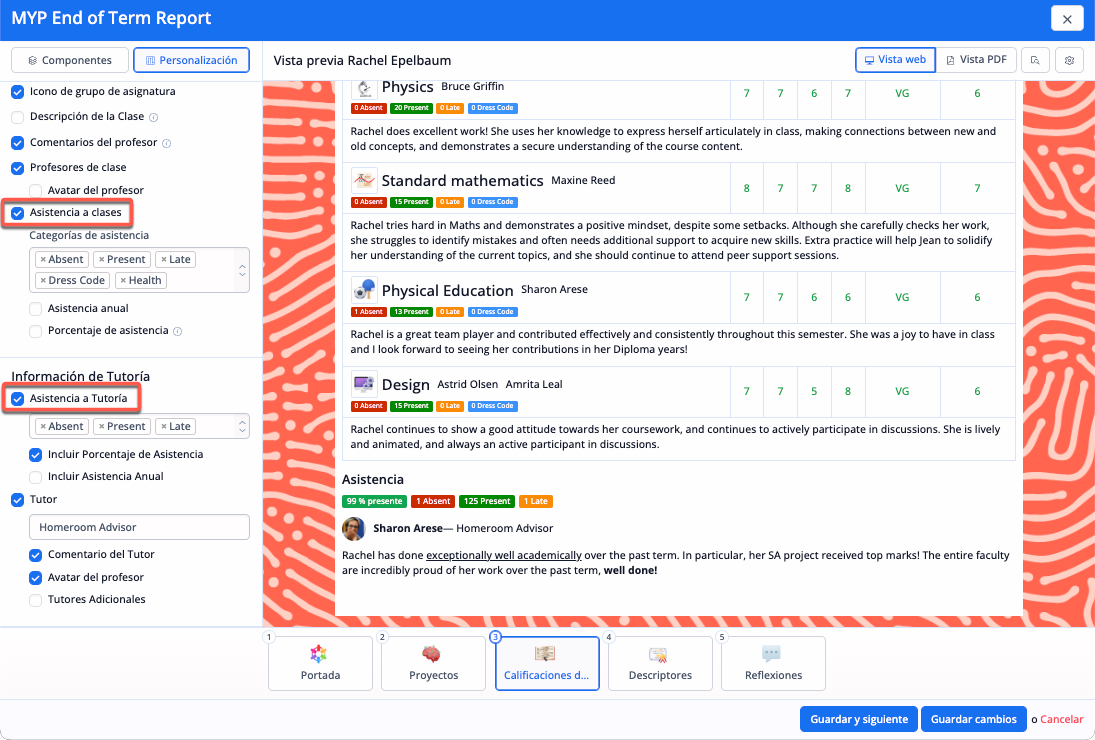Enable the Avatar del profesor checkbox under Profesores de clase
The image size is (1095, 740).
point(36,190)
